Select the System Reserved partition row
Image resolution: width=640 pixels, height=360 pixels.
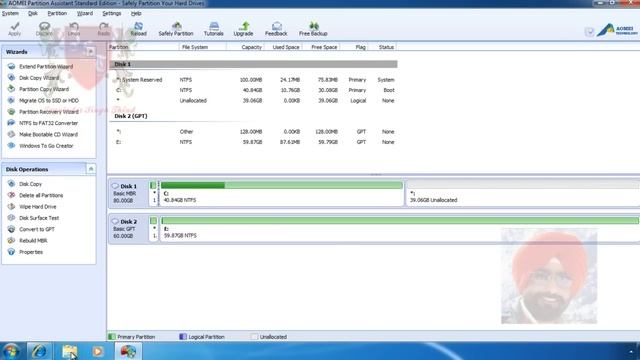[253, 80]
